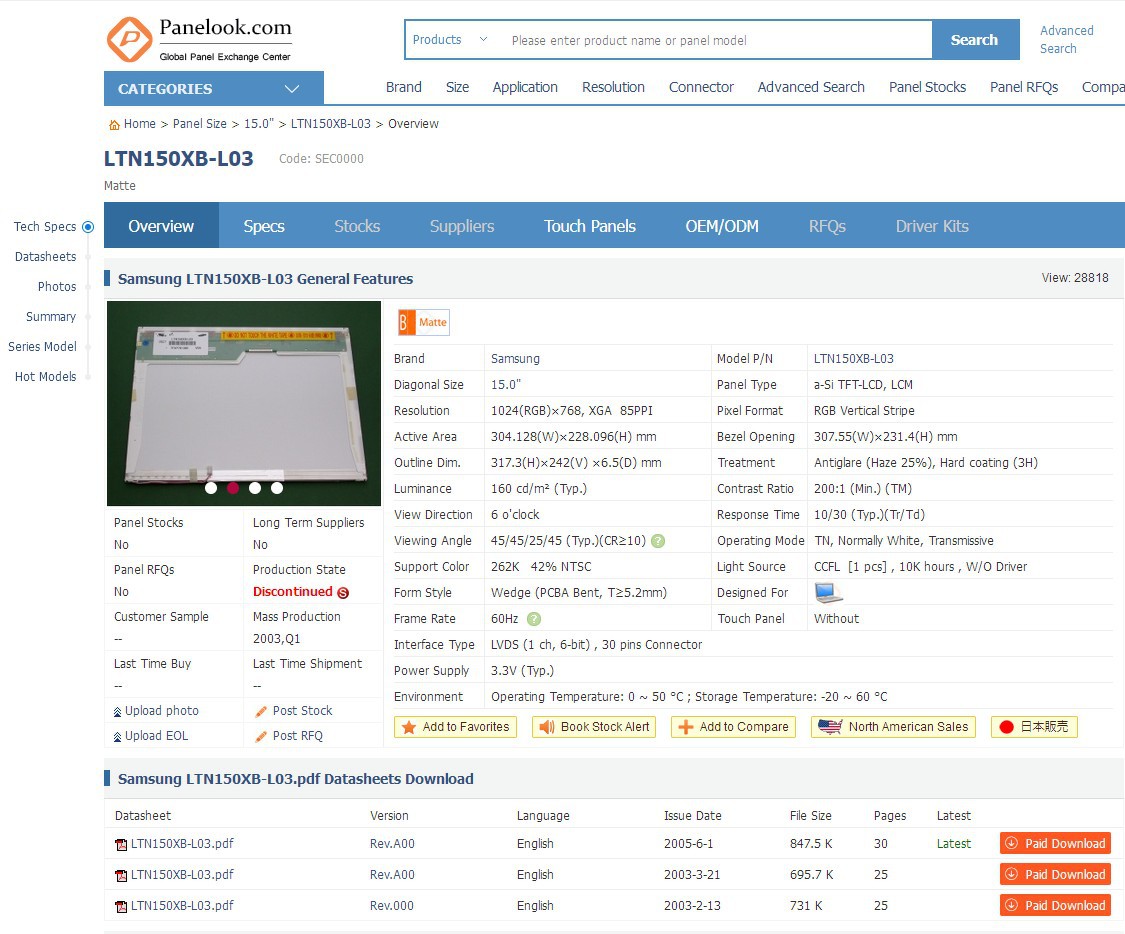
Task: Click Add to Favorites star button
Action: 456,727
